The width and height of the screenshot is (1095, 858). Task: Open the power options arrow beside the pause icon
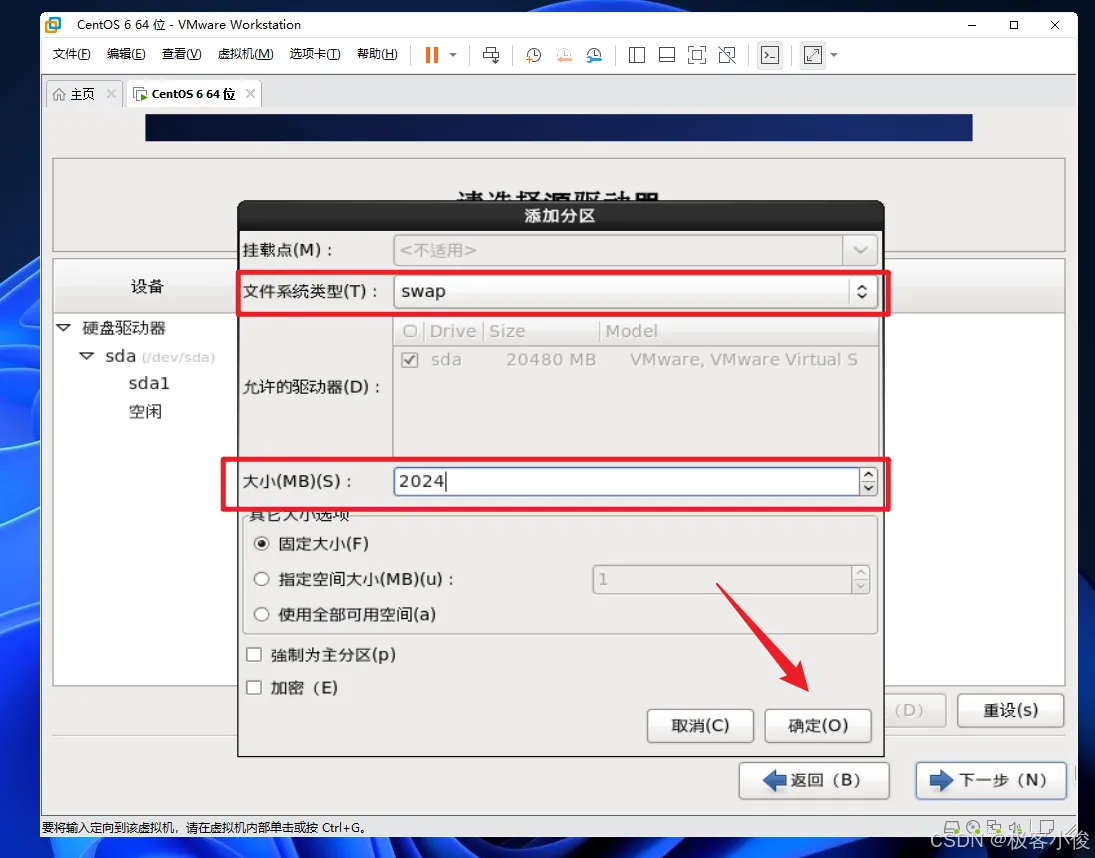coord(453,54)
